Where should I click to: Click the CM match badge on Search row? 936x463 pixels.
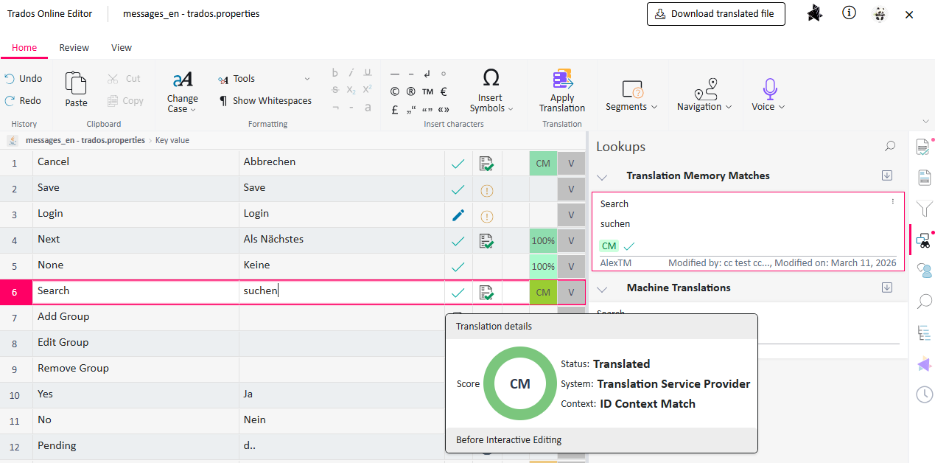[543, 292]
